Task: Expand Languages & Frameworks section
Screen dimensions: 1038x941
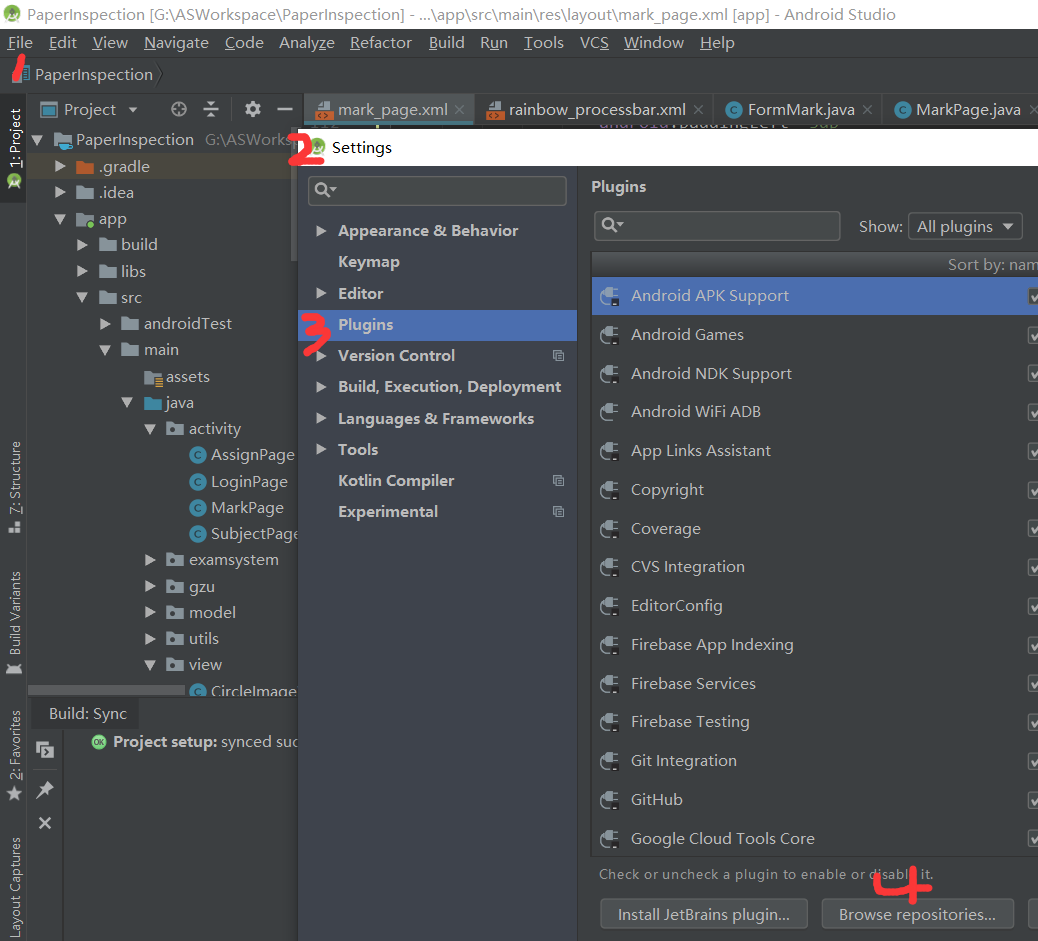Action: 321,418
